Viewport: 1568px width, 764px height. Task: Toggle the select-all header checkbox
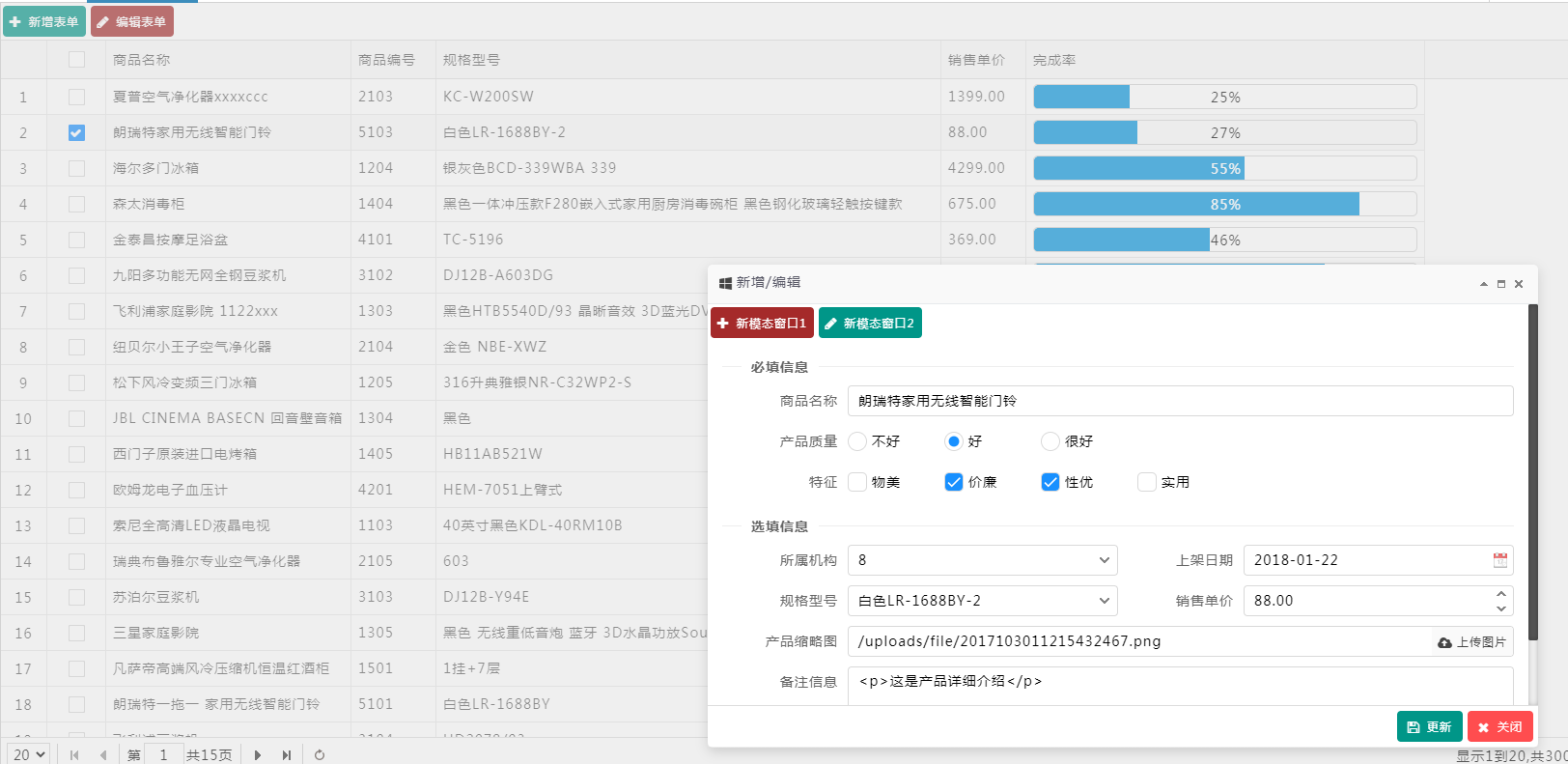pos(76,60)
